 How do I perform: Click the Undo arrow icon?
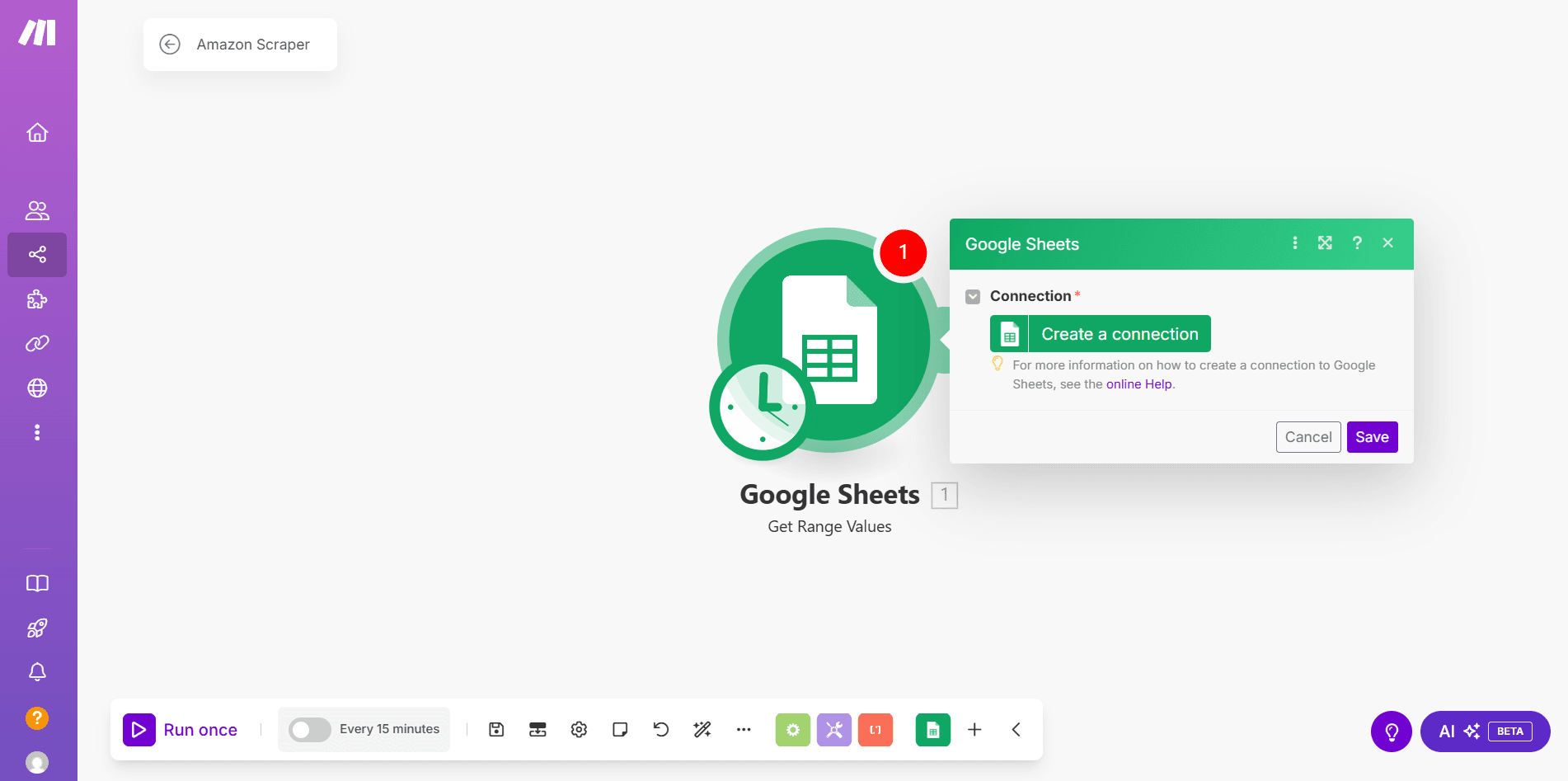(661, 729)
